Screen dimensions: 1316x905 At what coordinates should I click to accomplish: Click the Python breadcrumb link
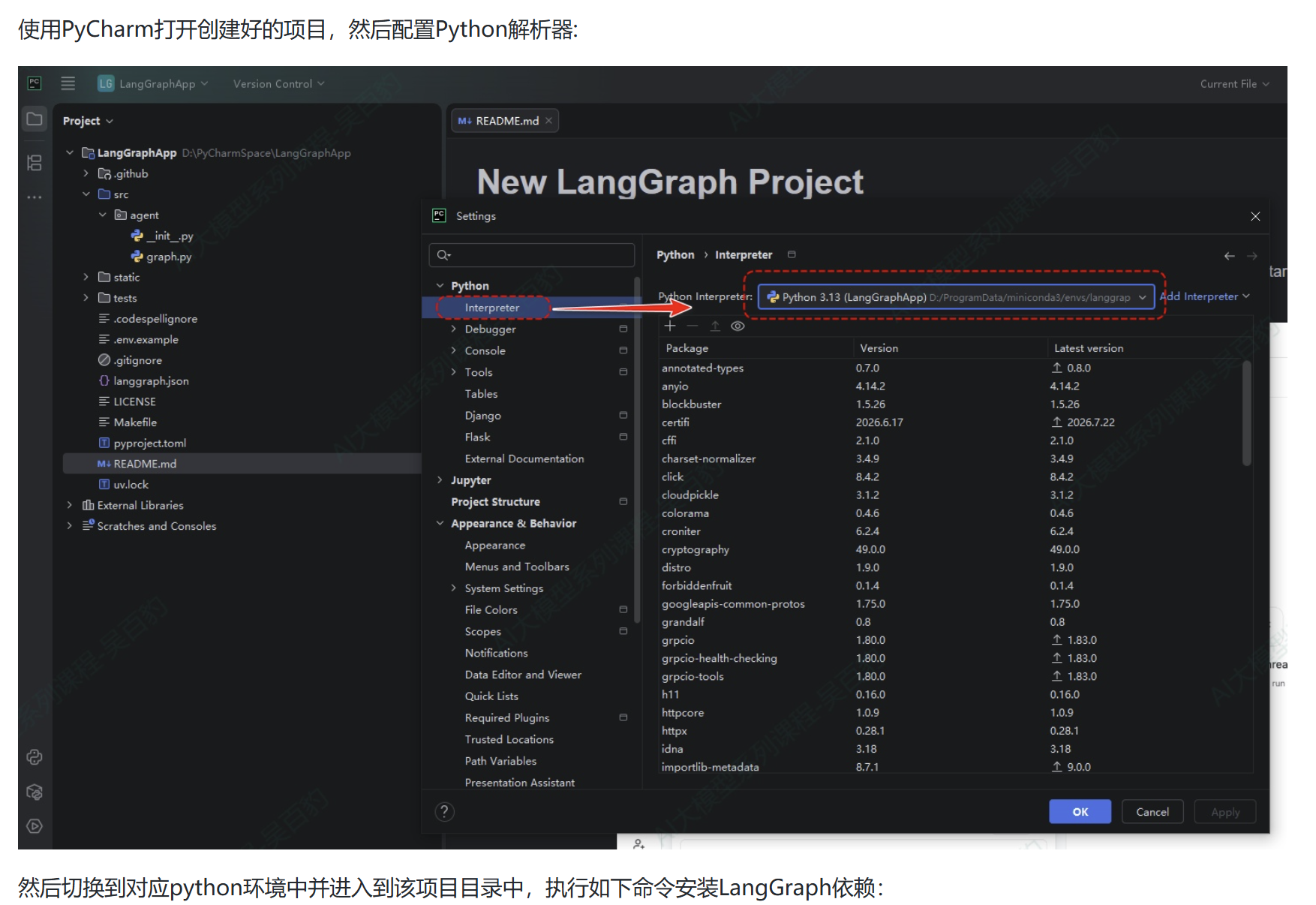tap(675, 255)
